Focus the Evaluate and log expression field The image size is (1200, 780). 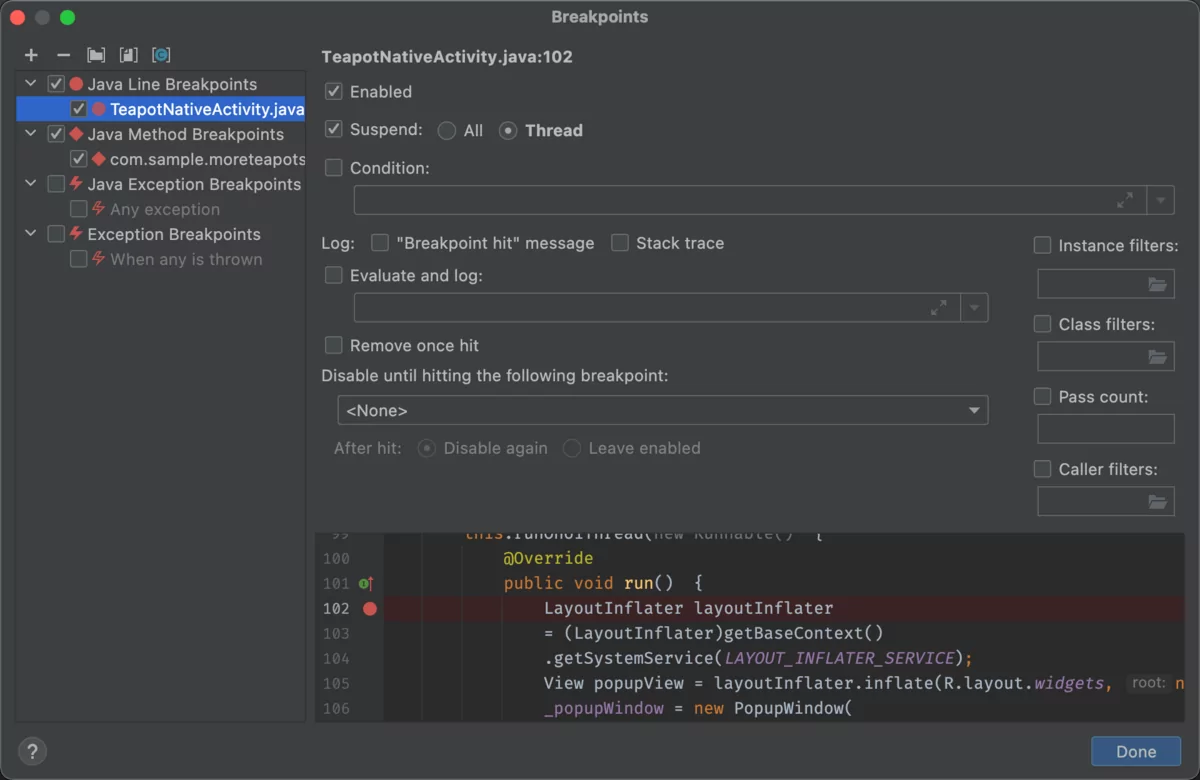tap(657, 307)
